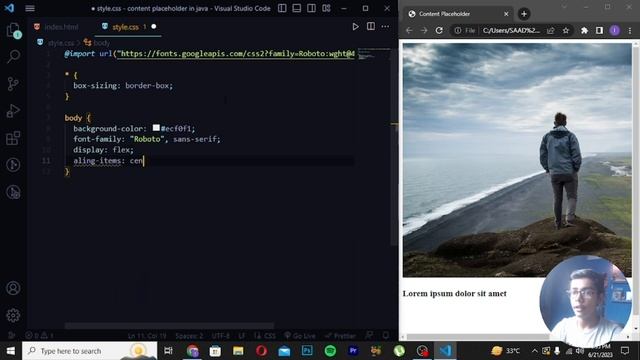Viewport: 640px width, 360px height.
Task: Open the browser Extensions puzzle icon
Action: 584,30
